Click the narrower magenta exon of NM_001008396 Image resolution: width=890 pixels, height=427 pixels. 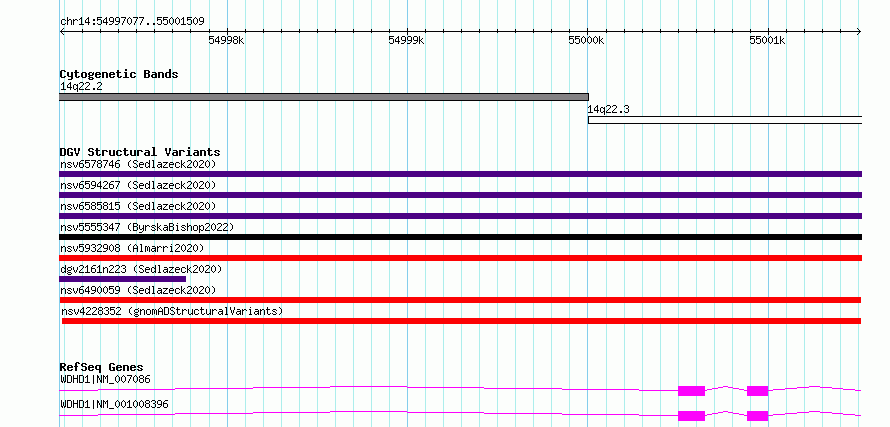click(757, 416)
